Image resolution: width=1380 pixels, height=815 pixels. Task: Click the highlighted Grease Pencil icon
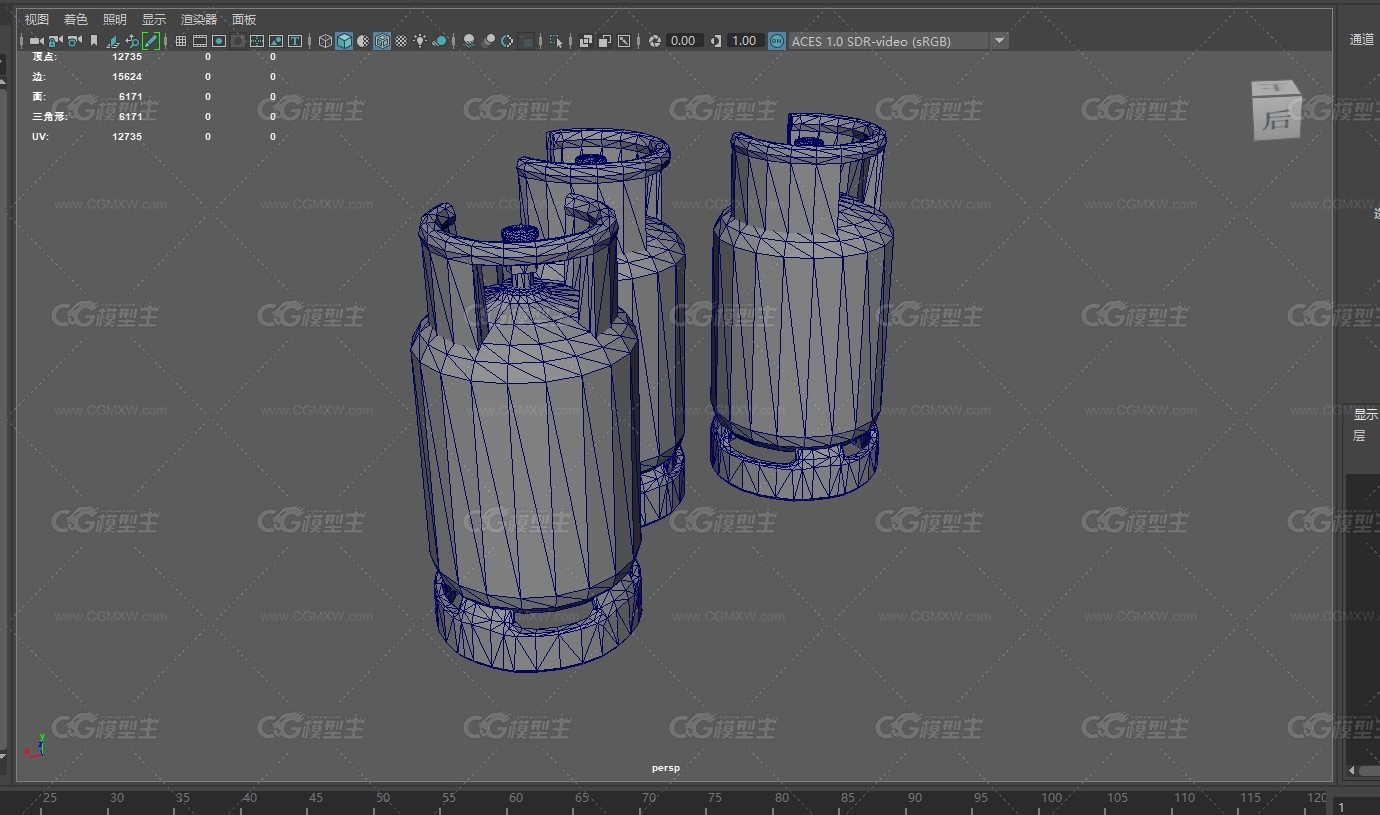[151, 41]
